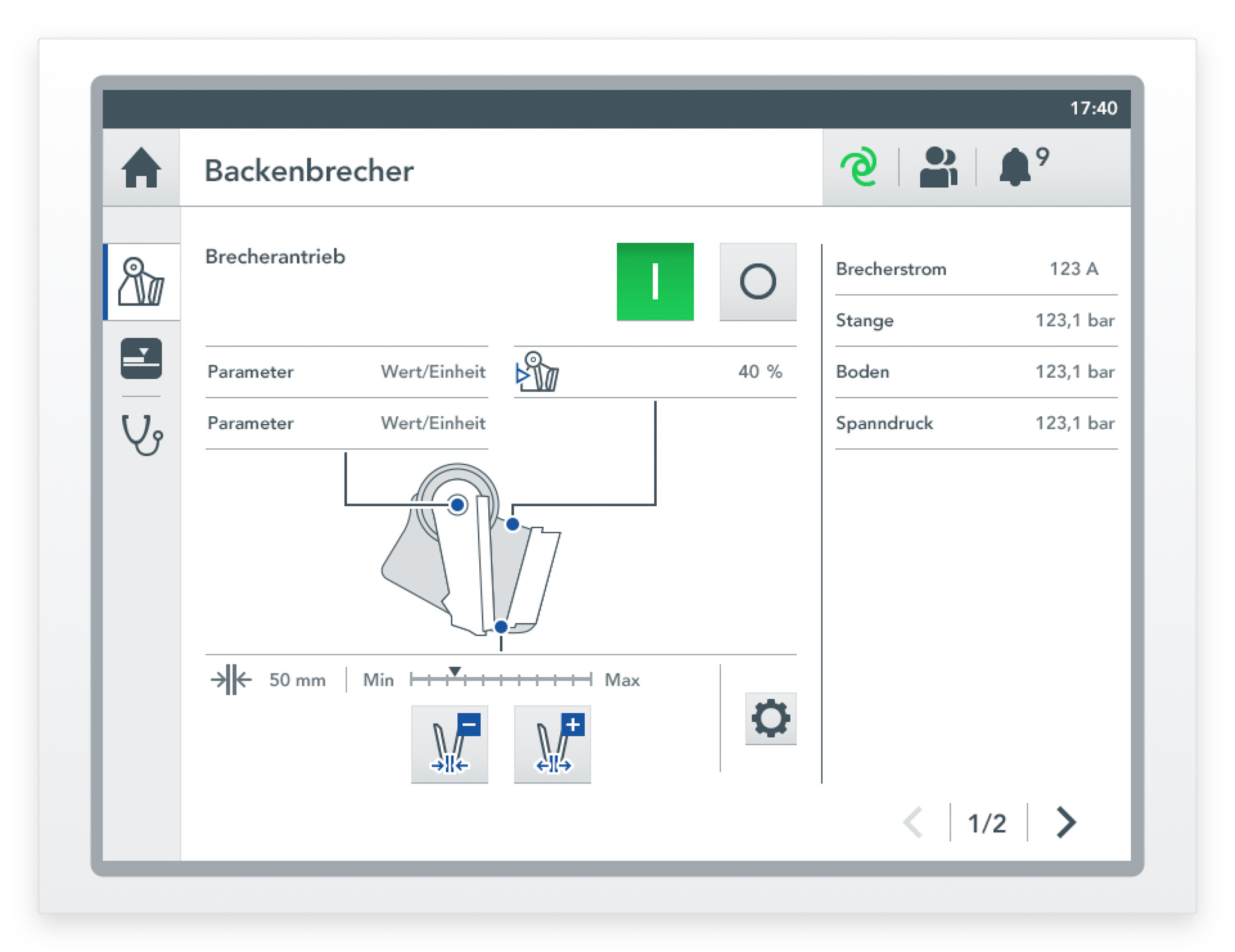This screenshot has height=952, width=1235.
Task: Click the Brecherstrom 123 A reading
Action: [975, 269]
